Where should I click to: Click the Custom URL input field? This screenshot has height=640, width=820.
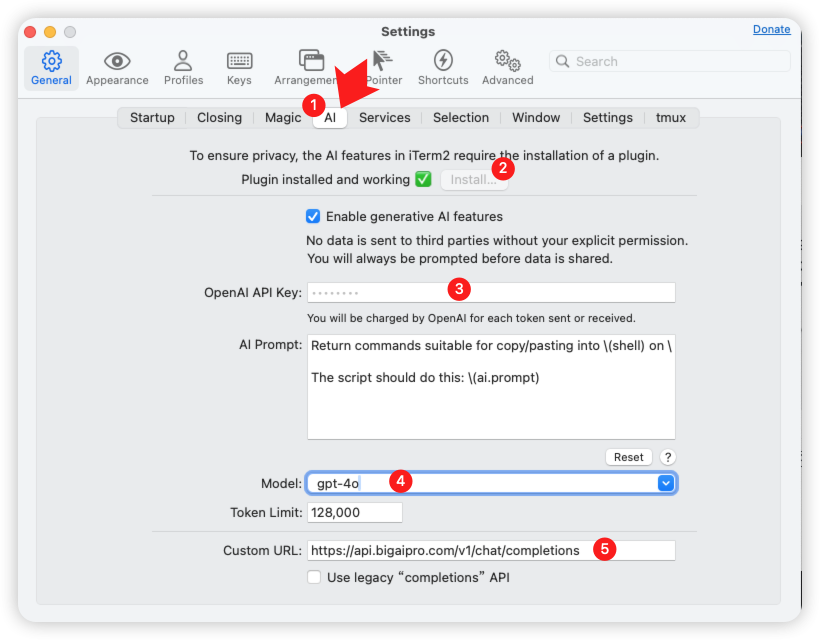point(491,551)
